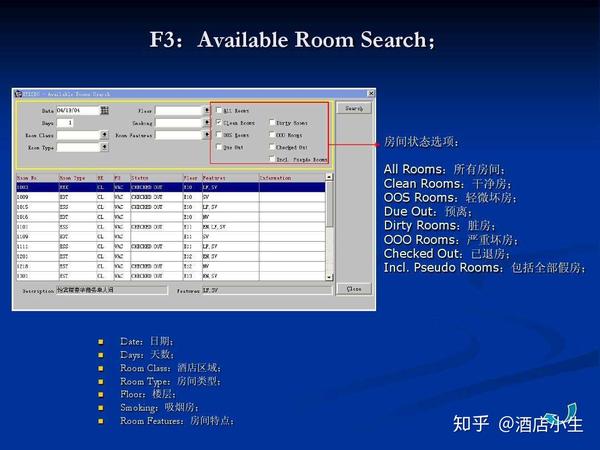Check the All Rooms checkbox
Image resolution: width=600 pixels, height=450 pixels.
coord(219,110)
